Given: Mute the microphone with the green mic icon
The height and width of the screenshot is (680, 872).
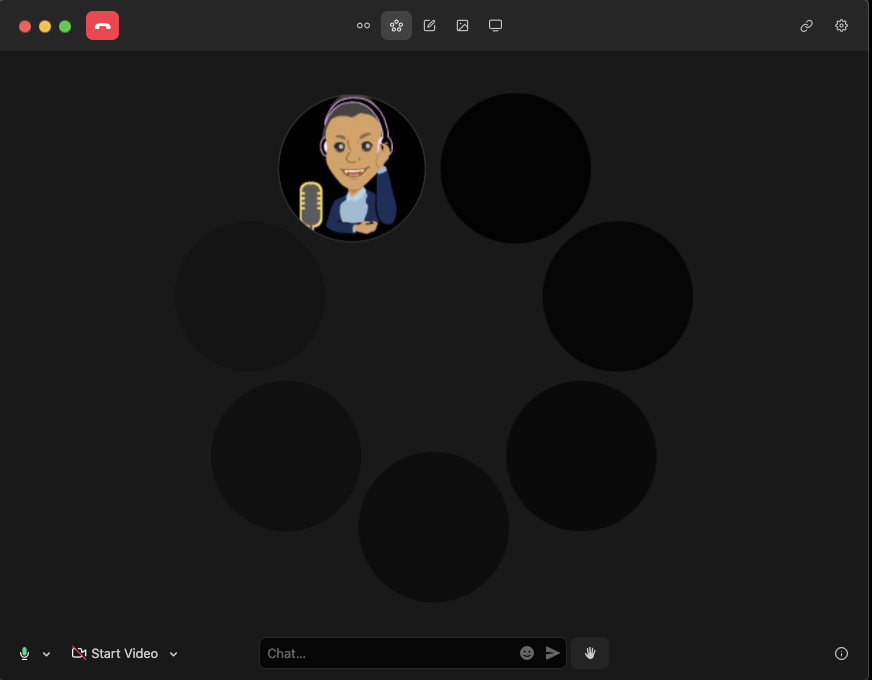Looking at the screenshot, I should [x=24, y=653].
